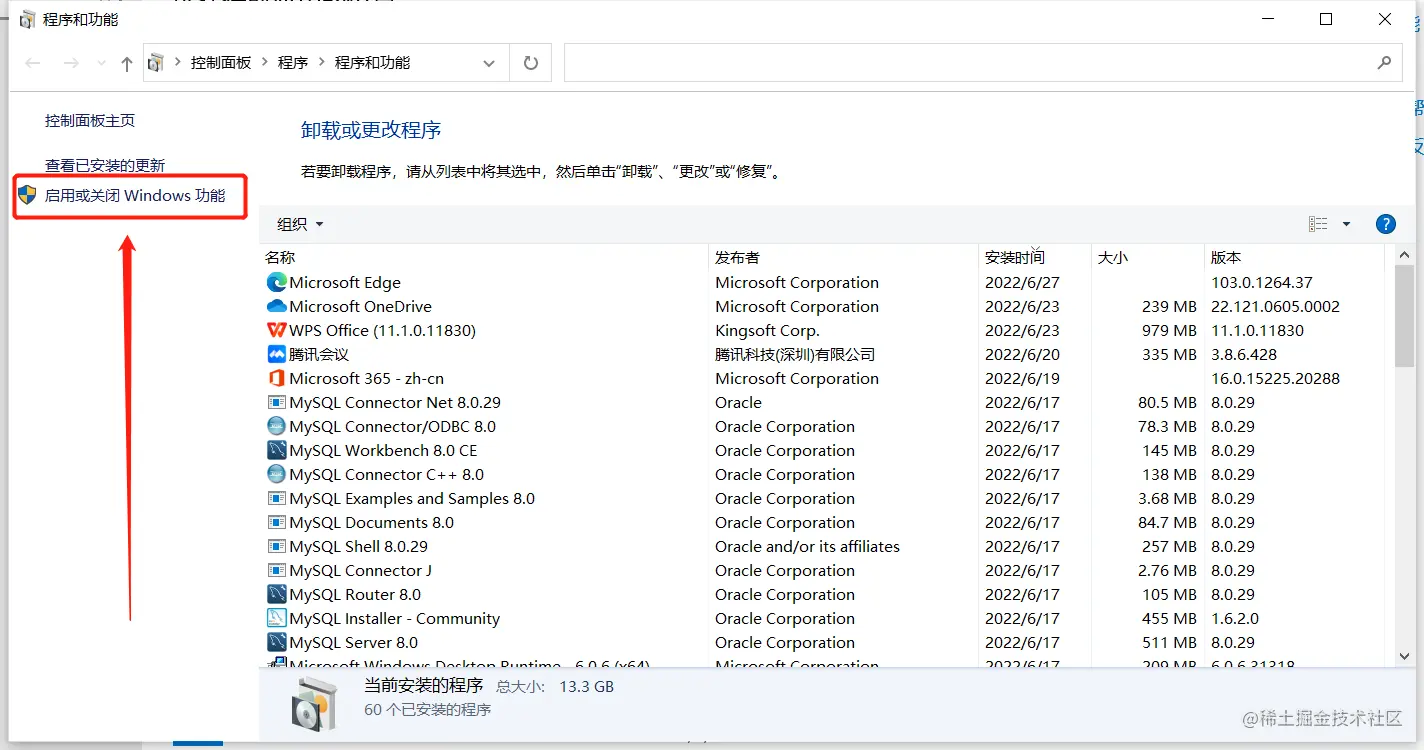This screenshot has width=1424, height=750.
Task: Click the MySQL Connector J icon
Action: 277,570
